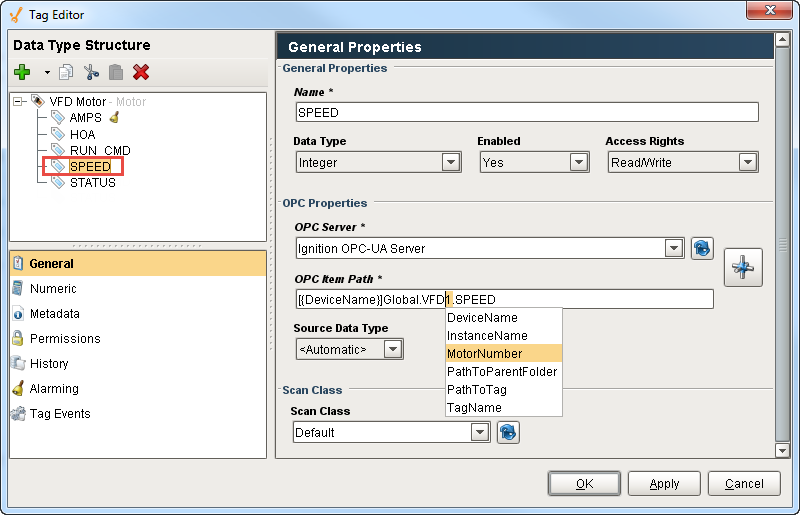
Task: Switch to the Alarming section
Action: (54, 389)
